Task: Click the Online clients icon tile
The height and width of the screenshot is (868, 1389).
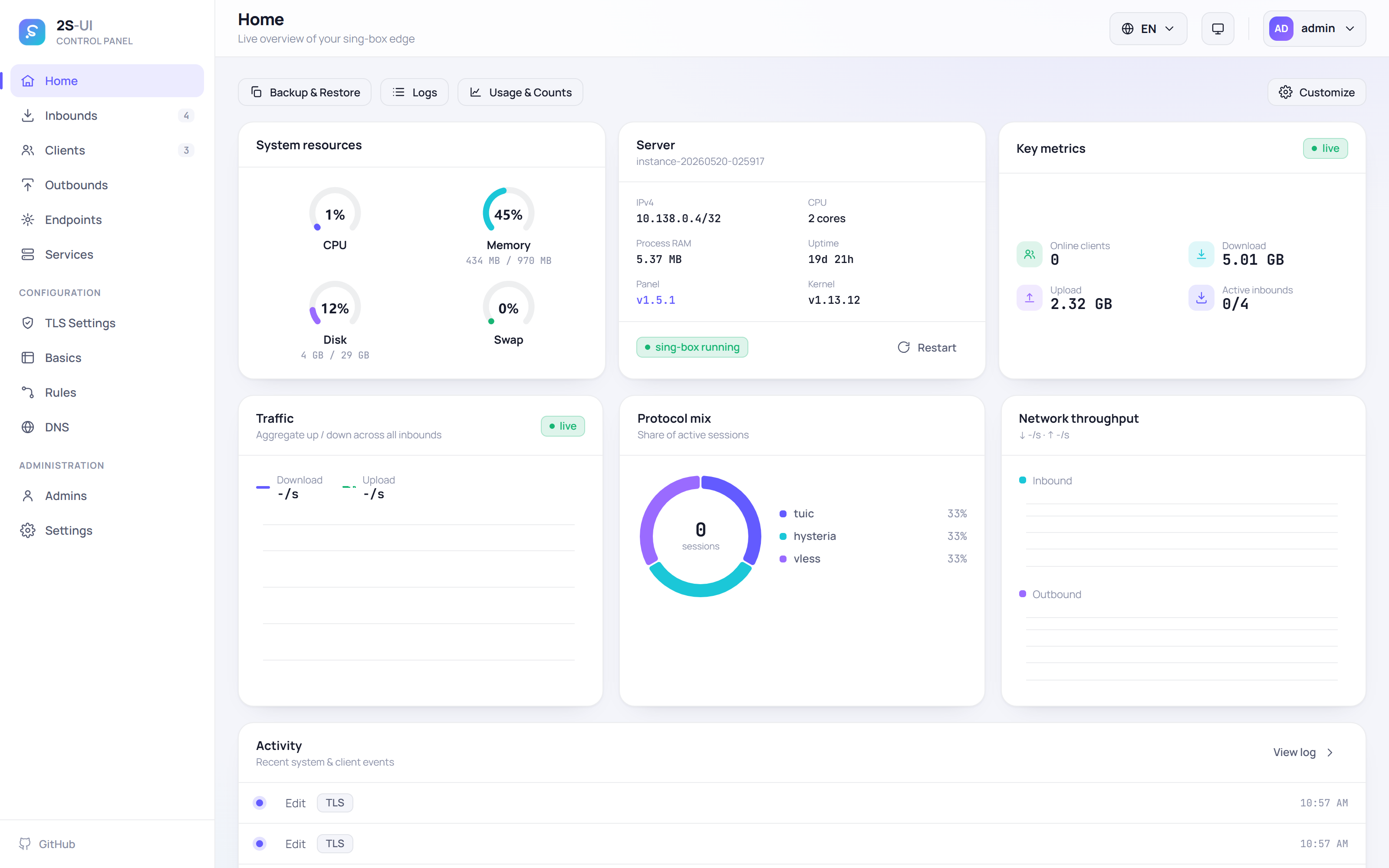Action: pos(1029,254)
